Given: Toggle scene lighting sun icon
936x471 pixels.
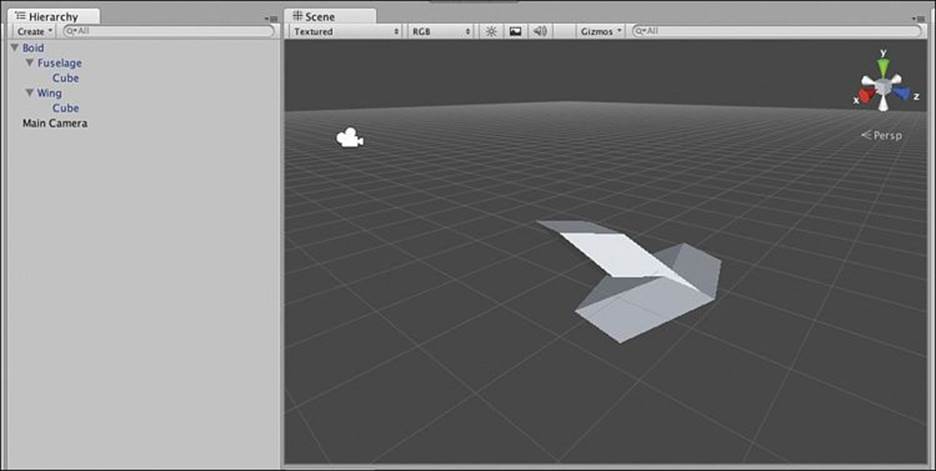Looking at the screenshot, I should (x=491, y=31).
